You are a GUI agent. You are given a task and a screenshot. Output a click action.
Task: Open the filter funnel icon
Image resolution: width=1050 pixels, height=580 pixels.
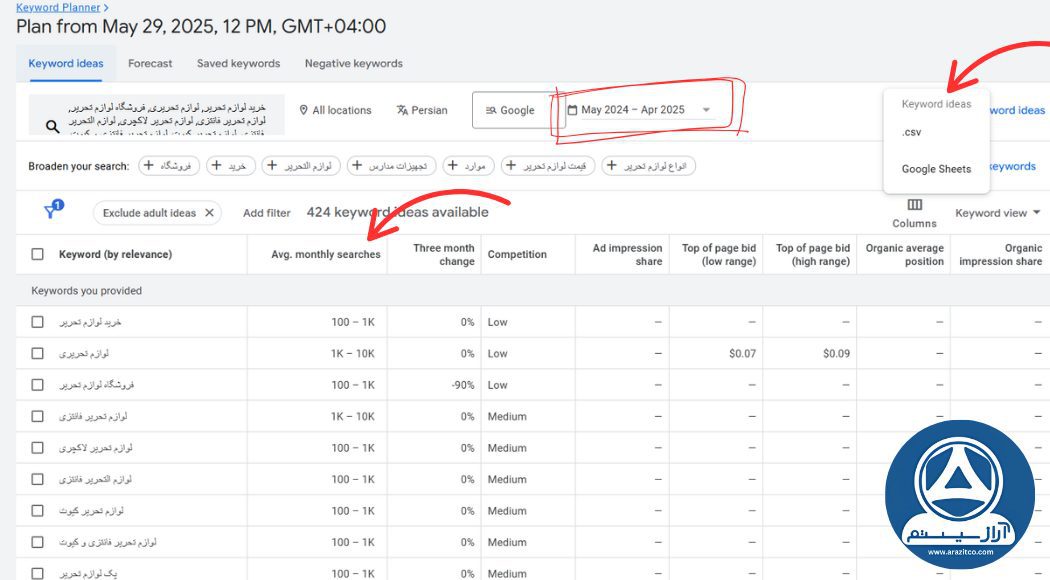(x=52, y=211)
